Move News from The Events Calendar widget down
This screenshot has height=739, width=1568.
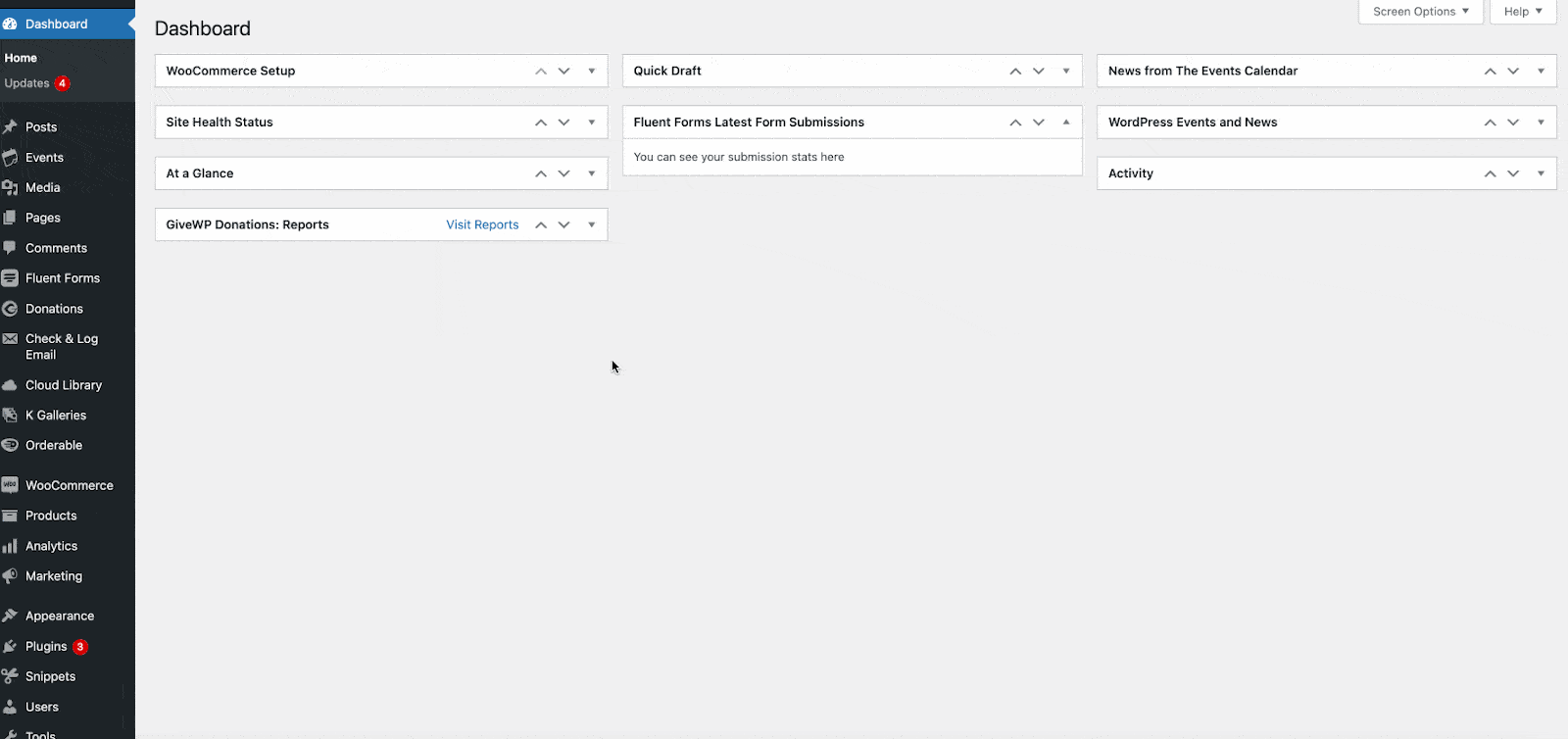[x=1513, y=71]
